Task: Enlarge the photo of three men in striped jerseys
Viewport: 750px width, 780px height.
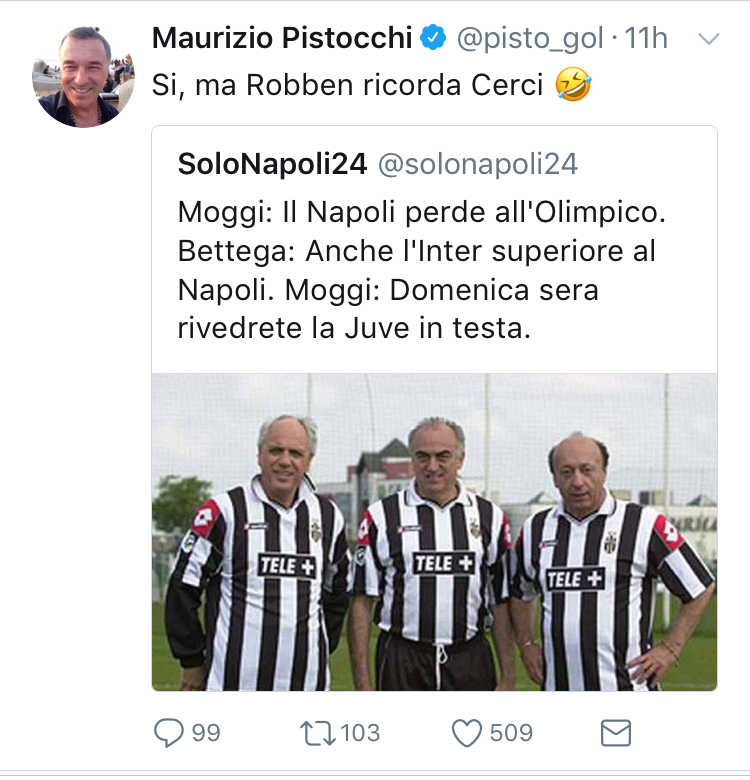Action: point(434,531)
